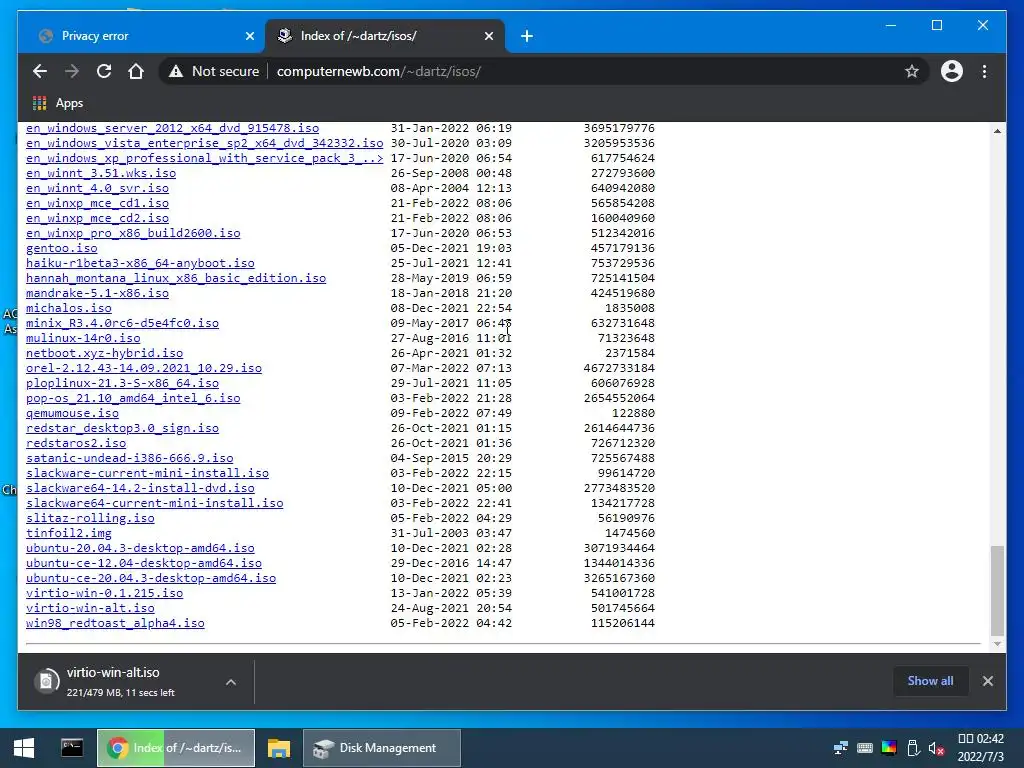Click the USB safely remove tray icon
Screen dimensions: 1024x768
click(913, 748)
